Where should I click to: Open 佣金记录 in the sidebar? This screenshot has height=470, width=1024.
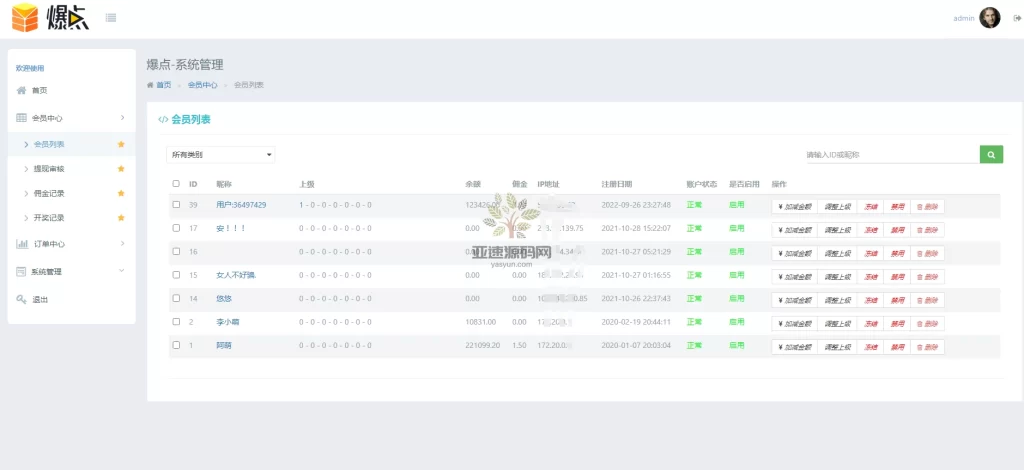click(71, 193)
